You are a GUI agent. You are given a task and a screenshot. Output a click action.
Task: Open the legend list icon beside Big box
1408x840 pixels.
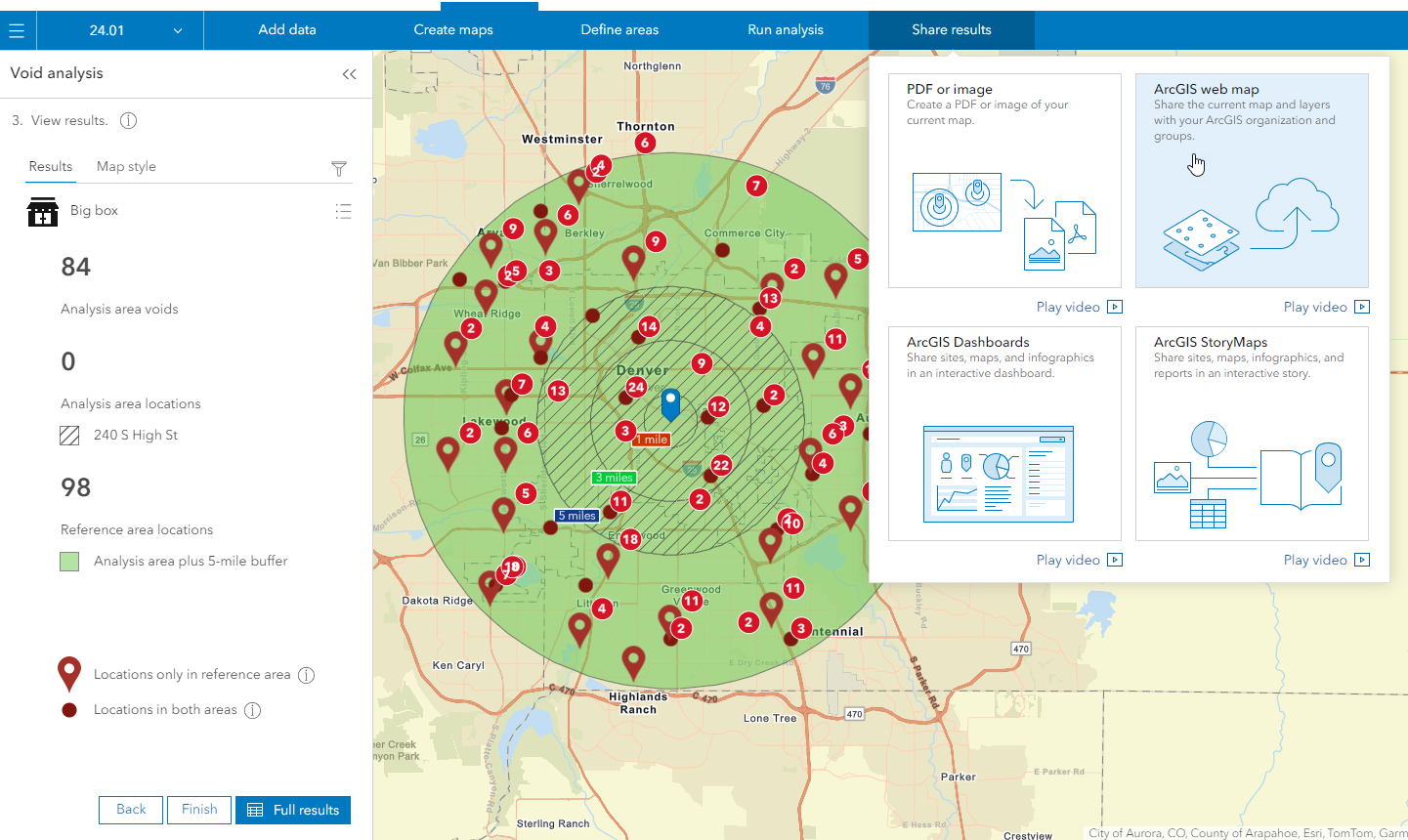(x=343, y=211)
